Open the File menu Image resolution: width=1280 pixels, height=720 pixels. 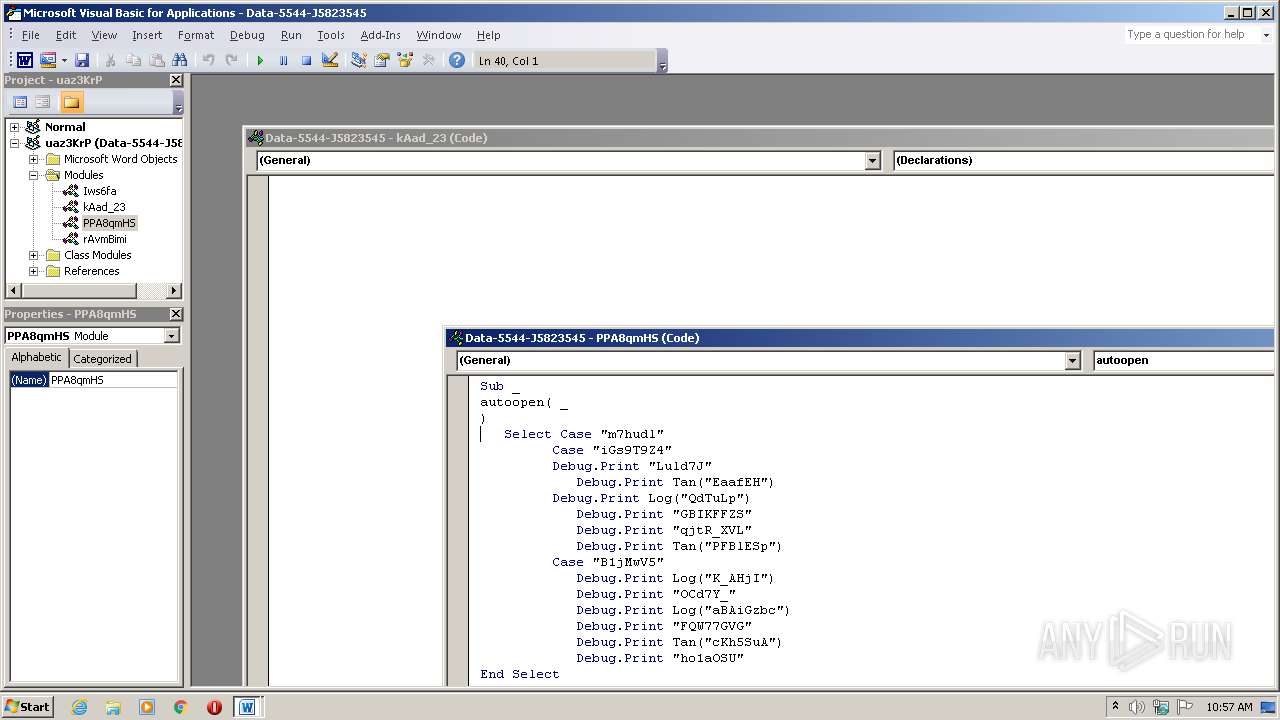(31, 35)
